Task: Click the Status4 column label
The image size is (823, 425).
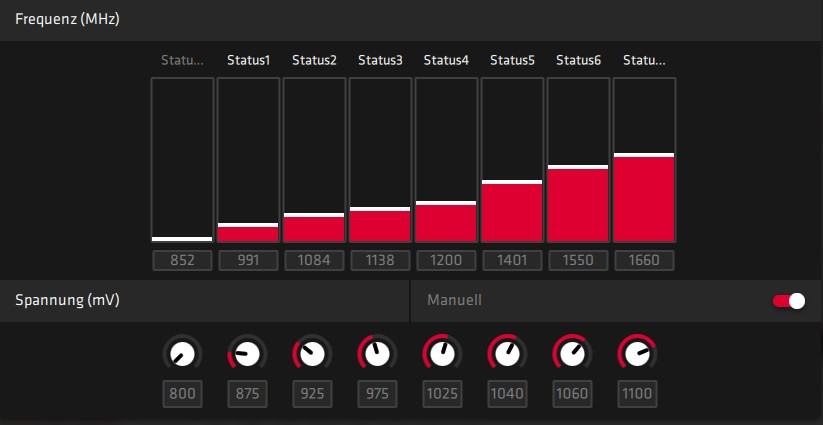Action: point(446,60)
